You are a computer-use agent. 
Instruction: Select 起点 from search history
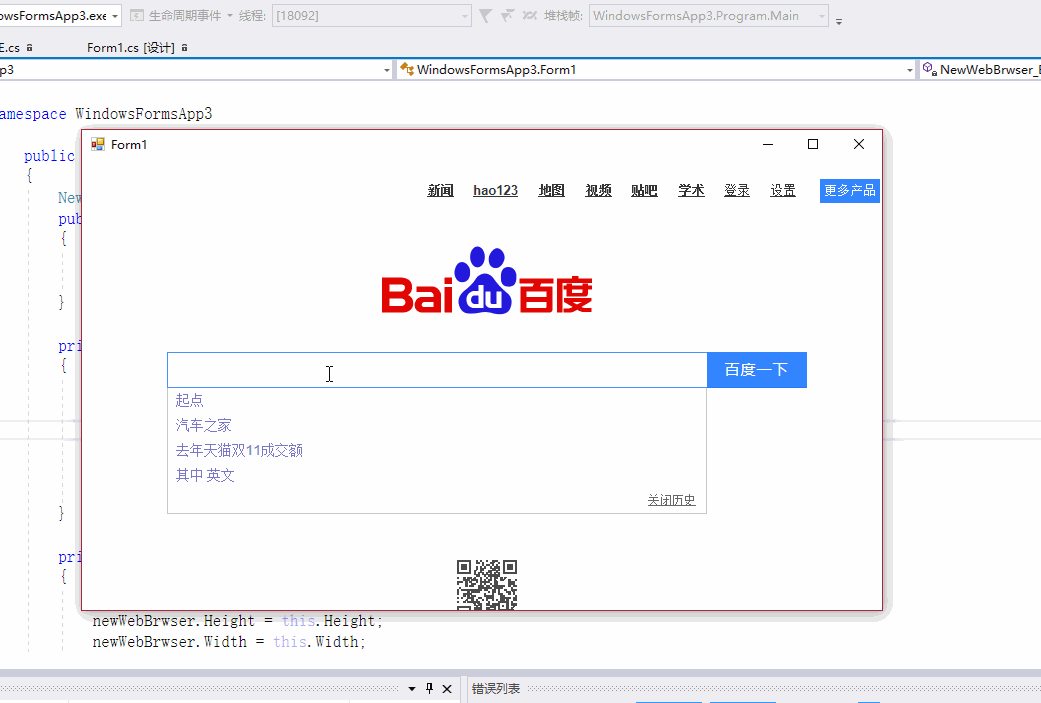click(189, 400)
